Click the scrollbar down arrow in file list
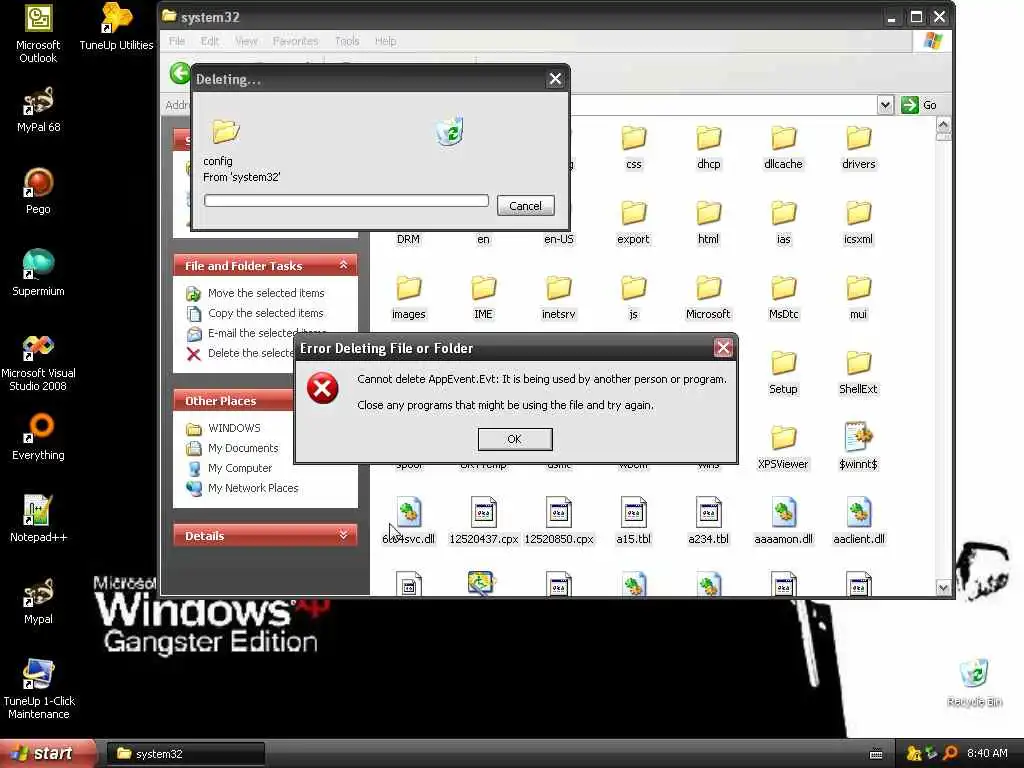The width and height of the screenshot is (1024, 768). [x=944, y=587]
